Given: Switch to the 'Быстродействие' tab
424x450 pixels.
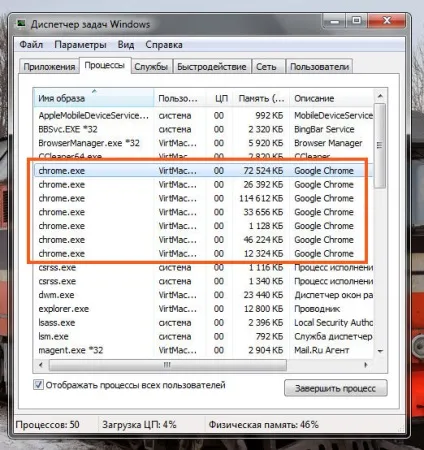Looking at the screenshot, I should click(x=212, y=67).
